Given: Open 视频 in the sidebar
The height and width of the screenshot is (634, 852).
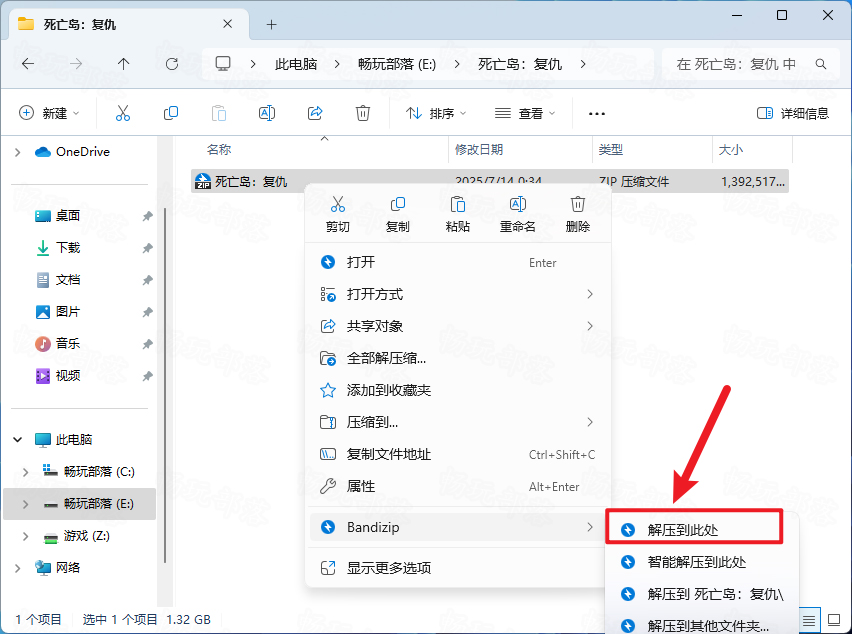Looking at the screenshot, I should coord(58,375).
